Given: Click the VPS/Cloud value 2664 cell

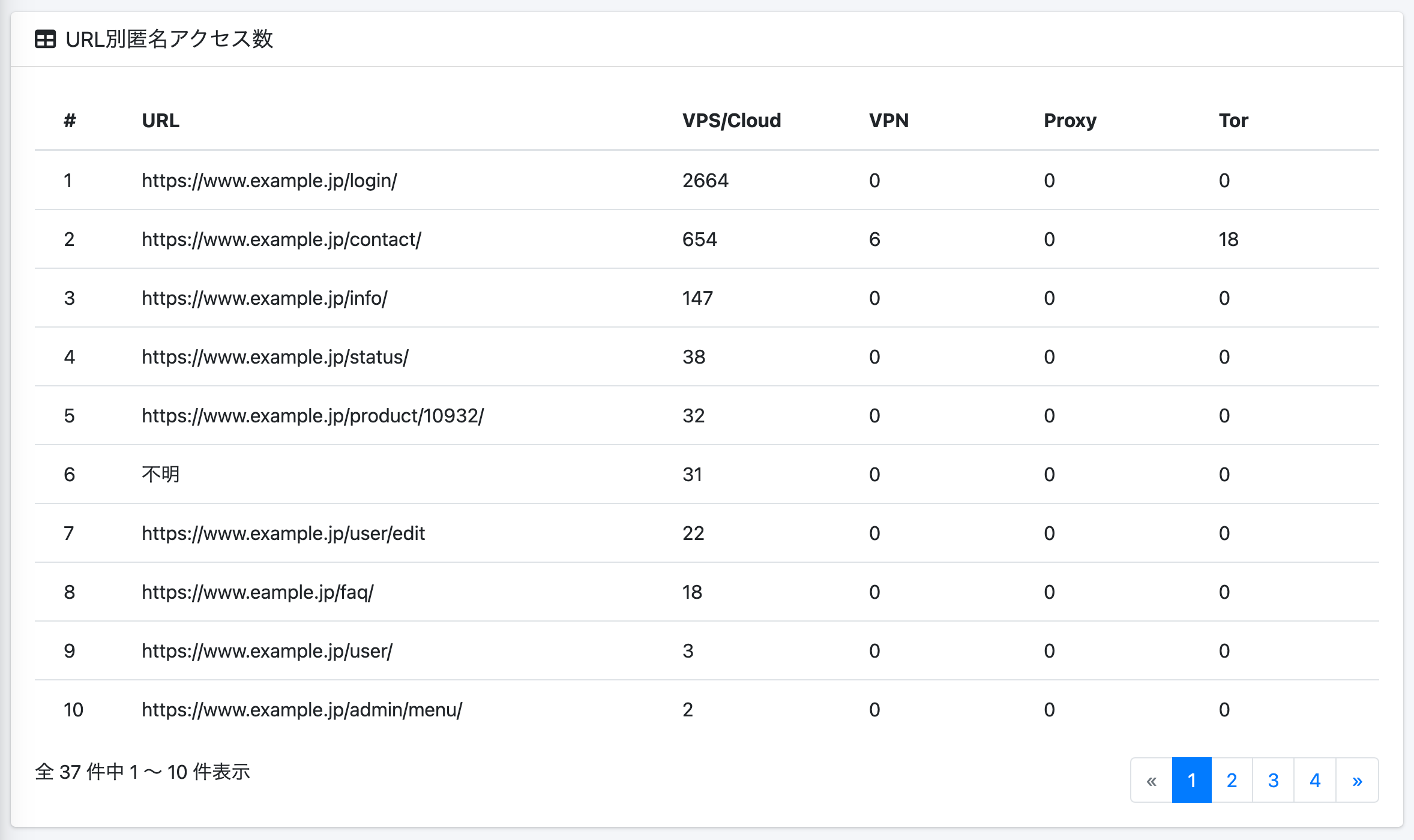Looking at the screenshot, I should point(705,181).
